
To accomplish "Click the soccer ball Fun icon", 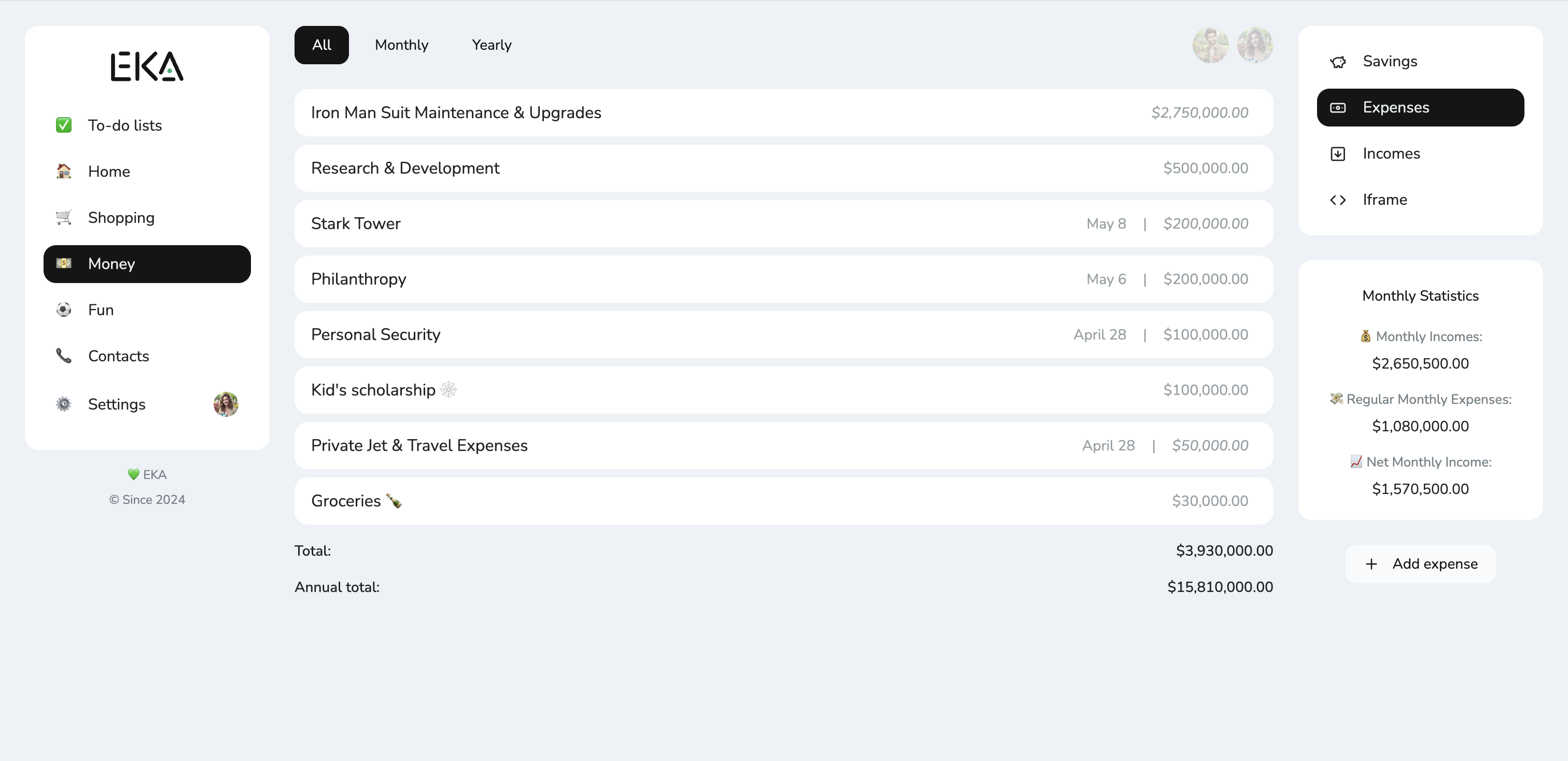I will [63, 309].
